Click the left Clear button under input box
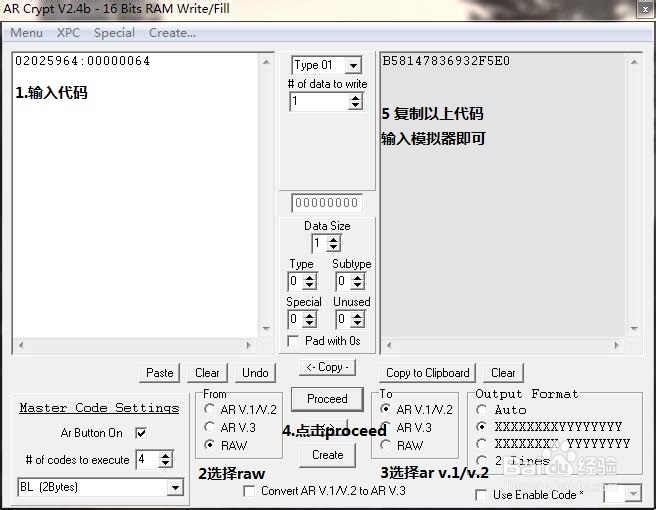 (x=207, y=372)
